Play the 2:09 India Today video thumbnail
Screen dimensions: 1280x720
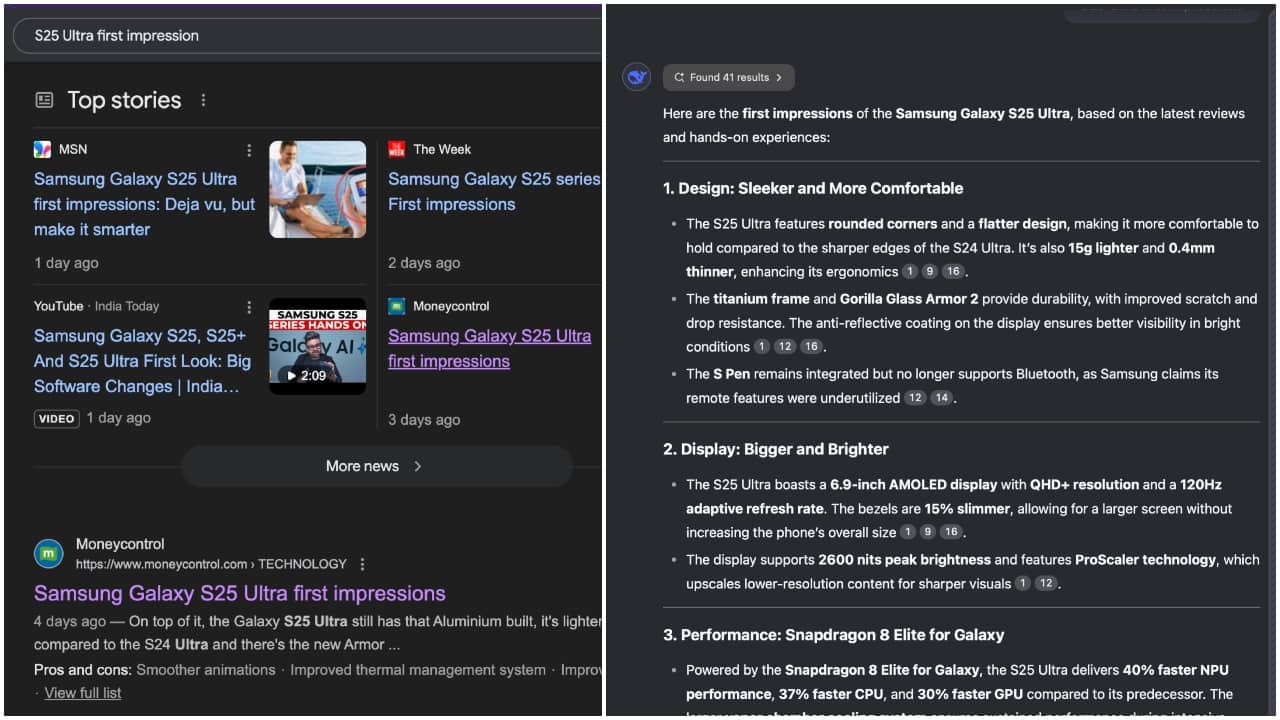[x=318, y=346]
